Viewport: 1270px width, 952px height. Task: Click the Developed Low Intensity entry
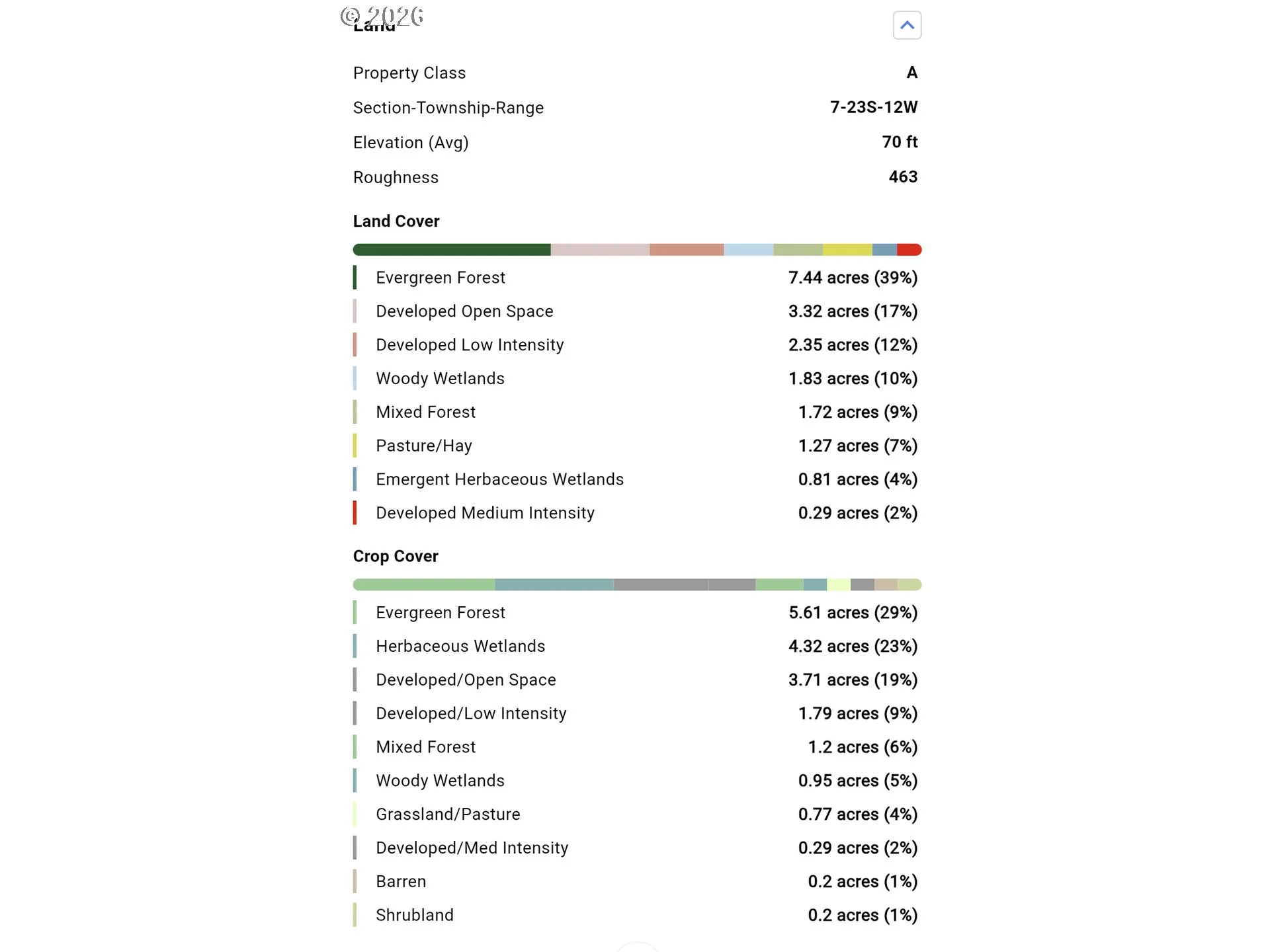pos(636,345)
